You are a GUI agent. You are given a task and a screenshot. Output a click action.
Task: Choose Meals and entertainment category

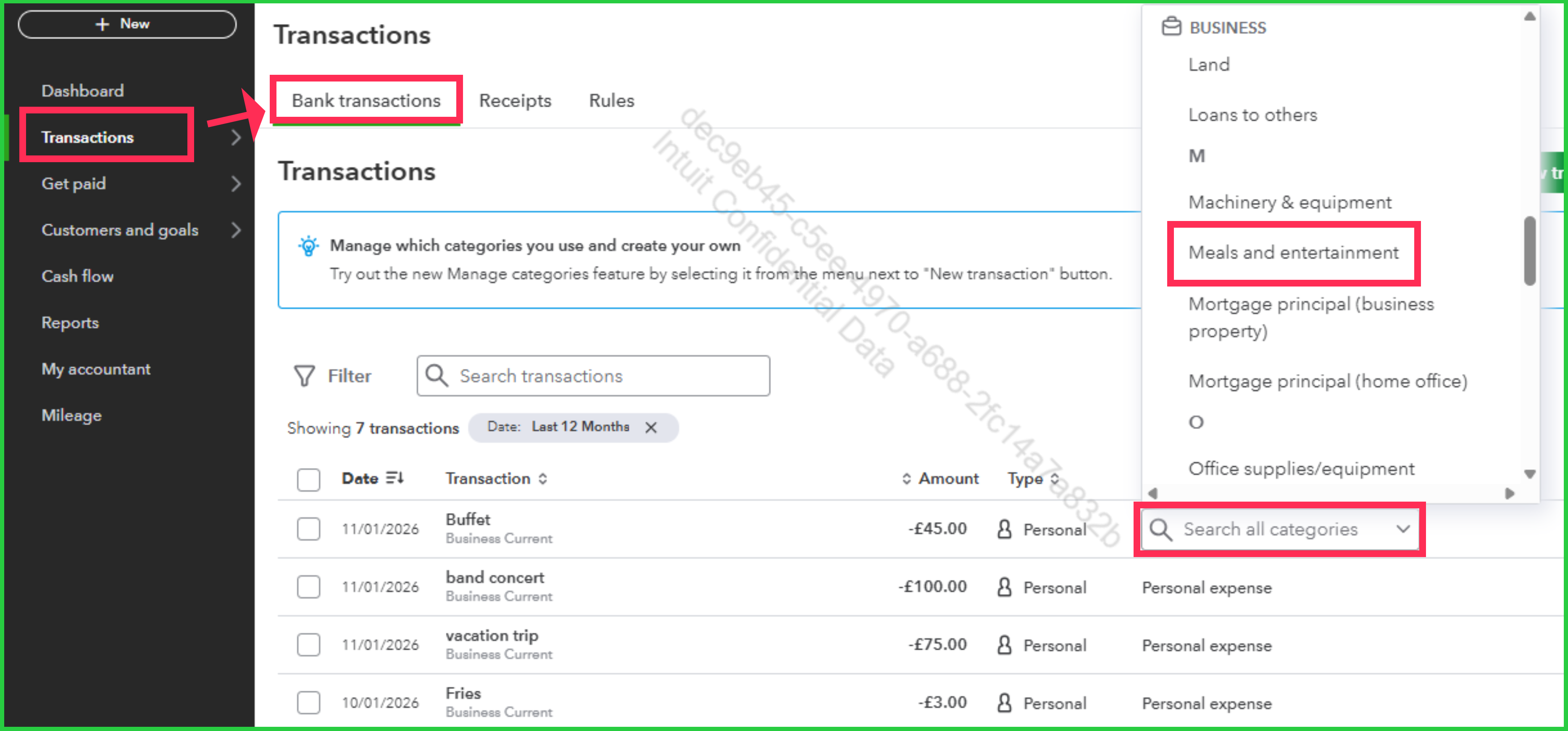1293,252
